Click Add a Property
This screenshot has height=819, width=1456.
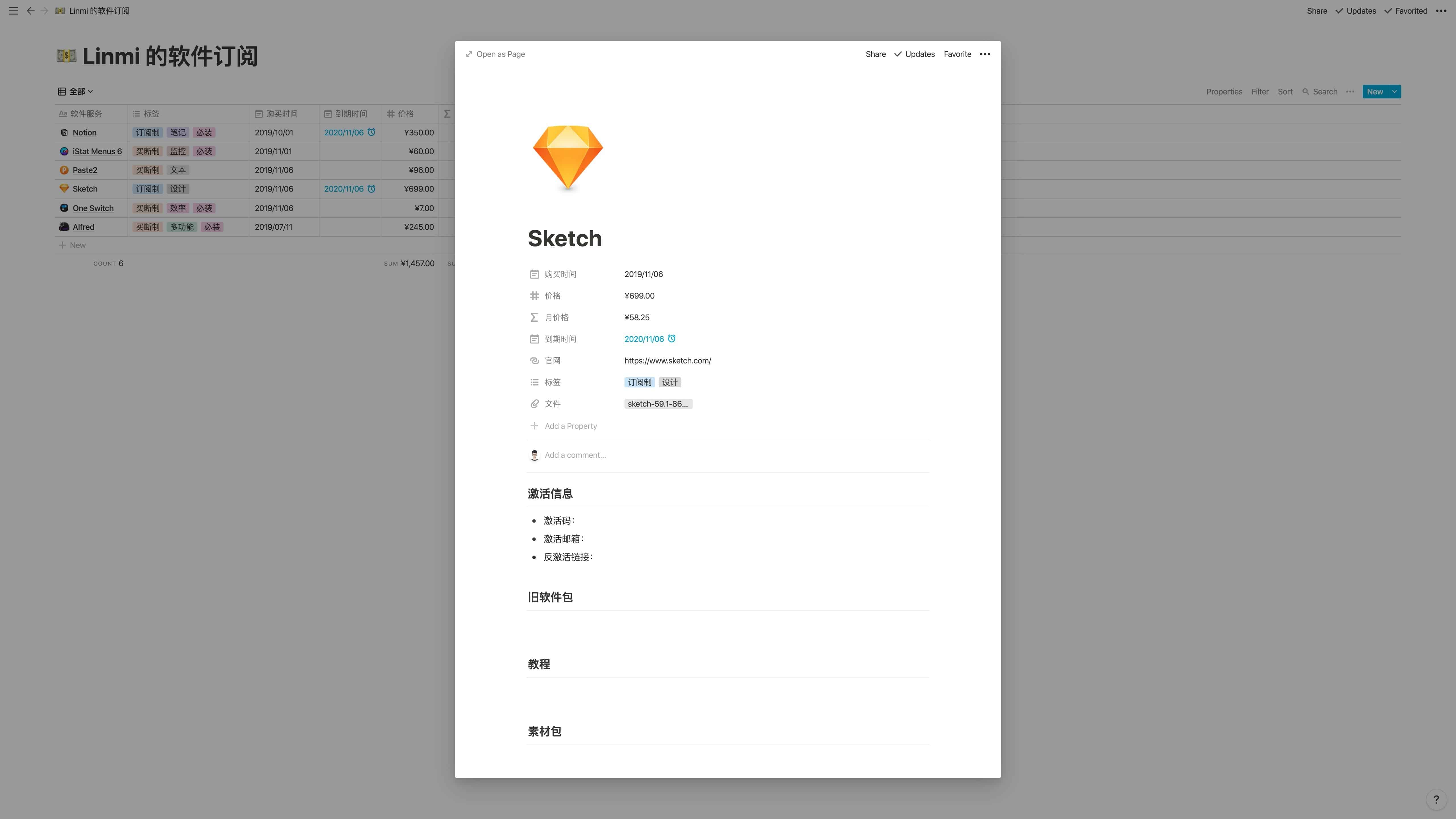click(564, 426)
